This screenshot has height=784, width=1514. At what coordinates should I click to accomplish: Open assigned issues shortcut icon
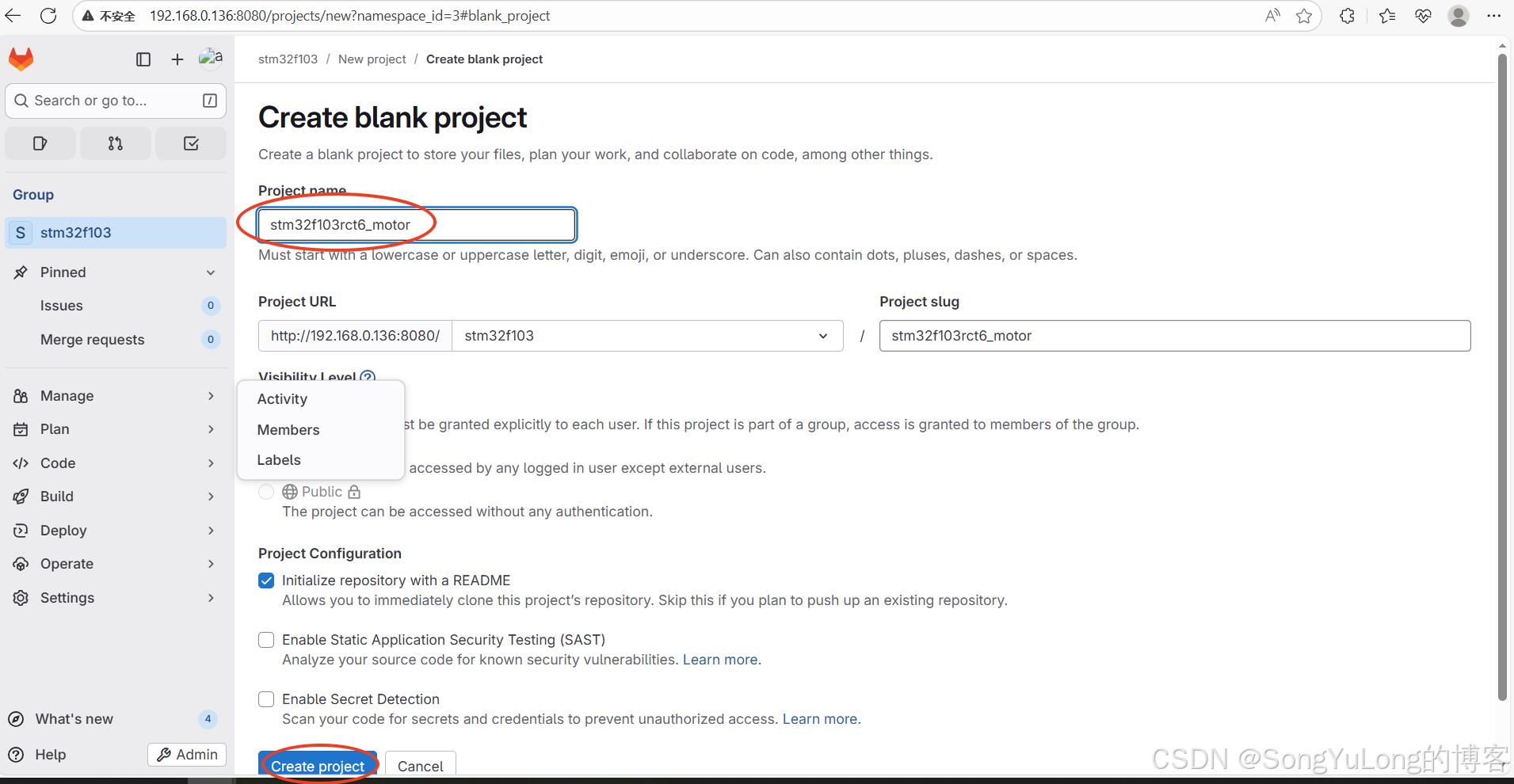tap(40, 143)
